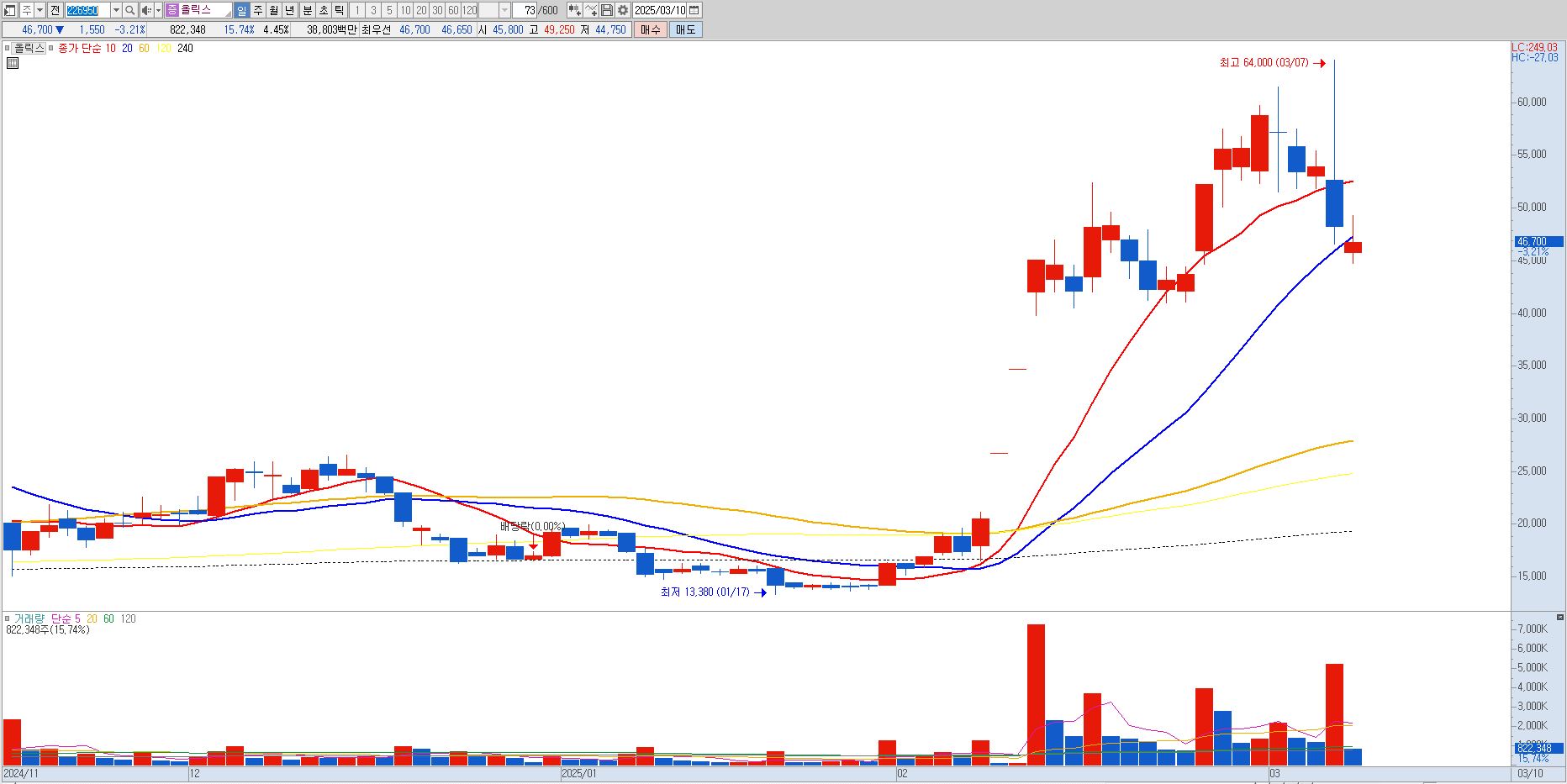The image size is (1567, 784).
Task: Click the bar count 73 input field
Action: coord(526,10)
